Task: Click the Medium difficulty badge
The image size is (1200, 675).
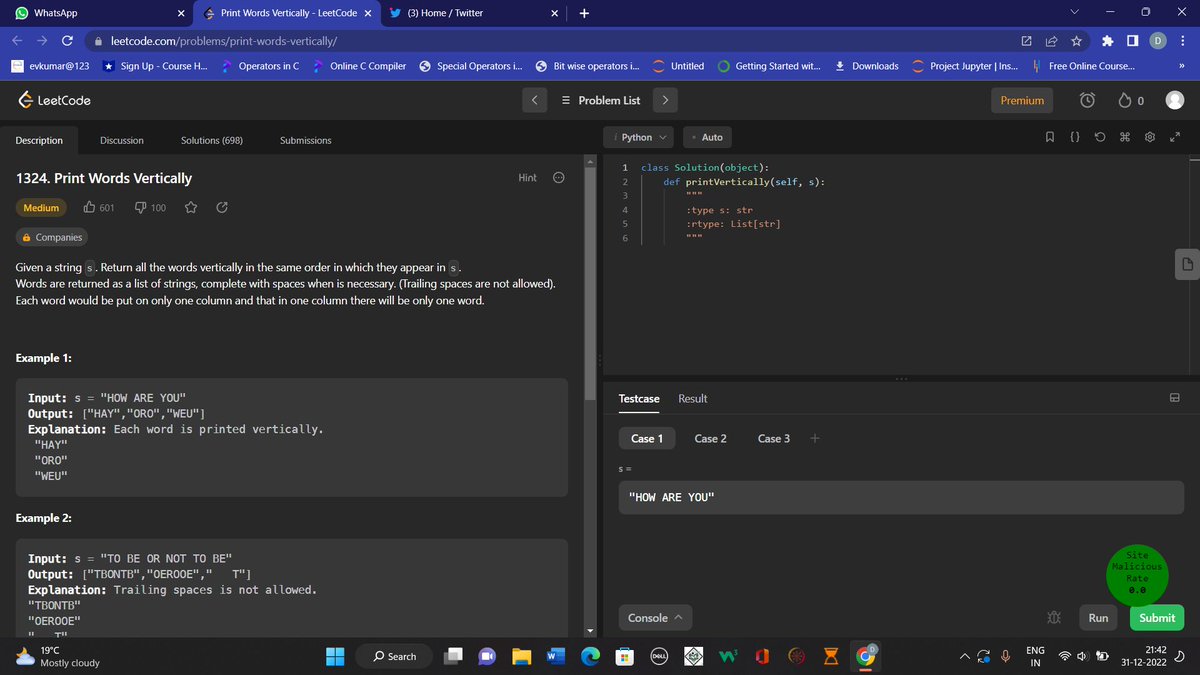Action: [x=40, y=208]
